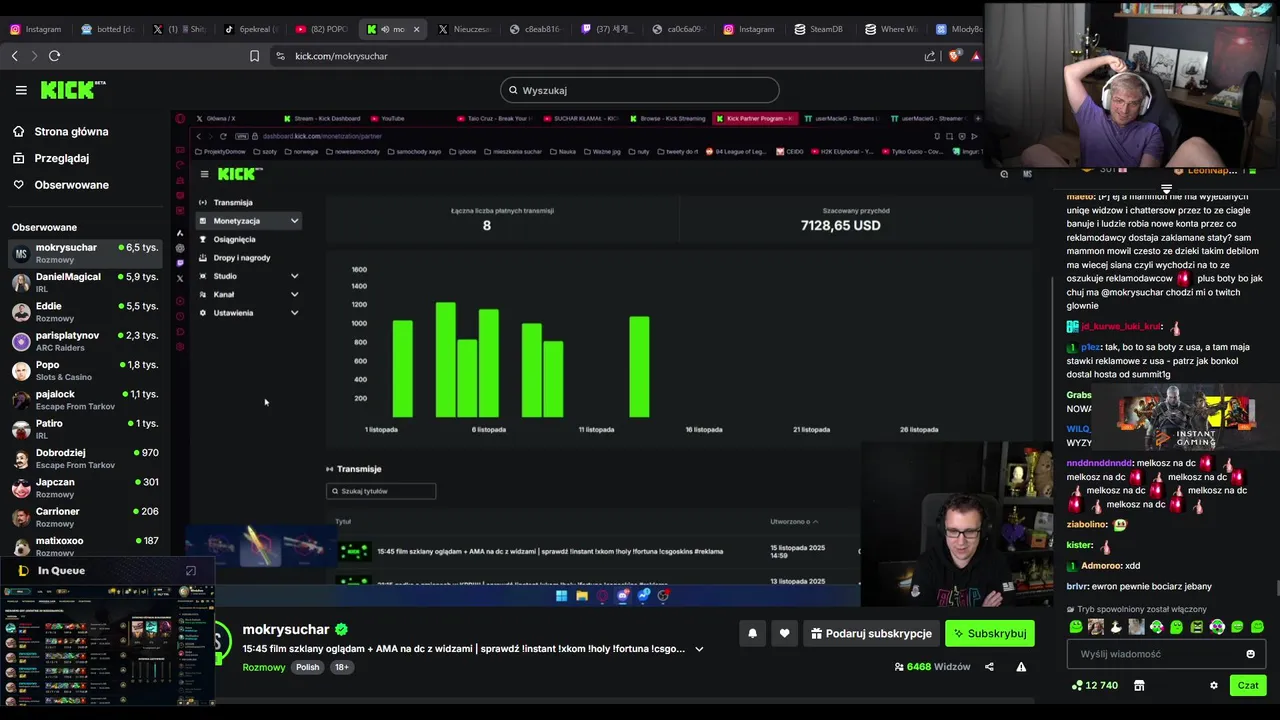Open mokrysuchar in followed list
The width and height of the screenshot is (1280, 720).
click(85, 254)
